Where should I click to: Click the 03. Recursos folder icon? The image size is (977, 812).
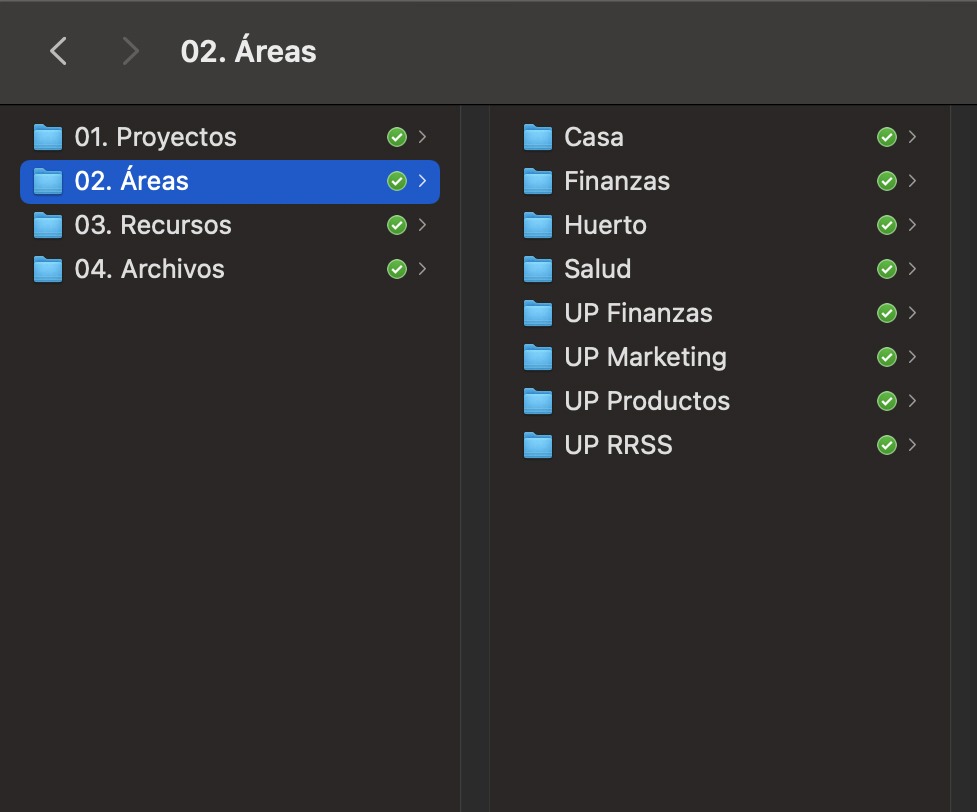[48, 225]
